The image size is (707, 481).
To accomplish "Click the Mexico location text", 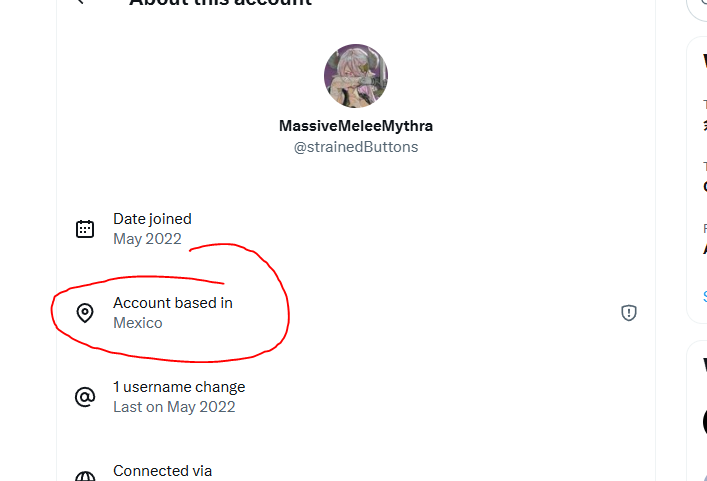I will (138, 323).
